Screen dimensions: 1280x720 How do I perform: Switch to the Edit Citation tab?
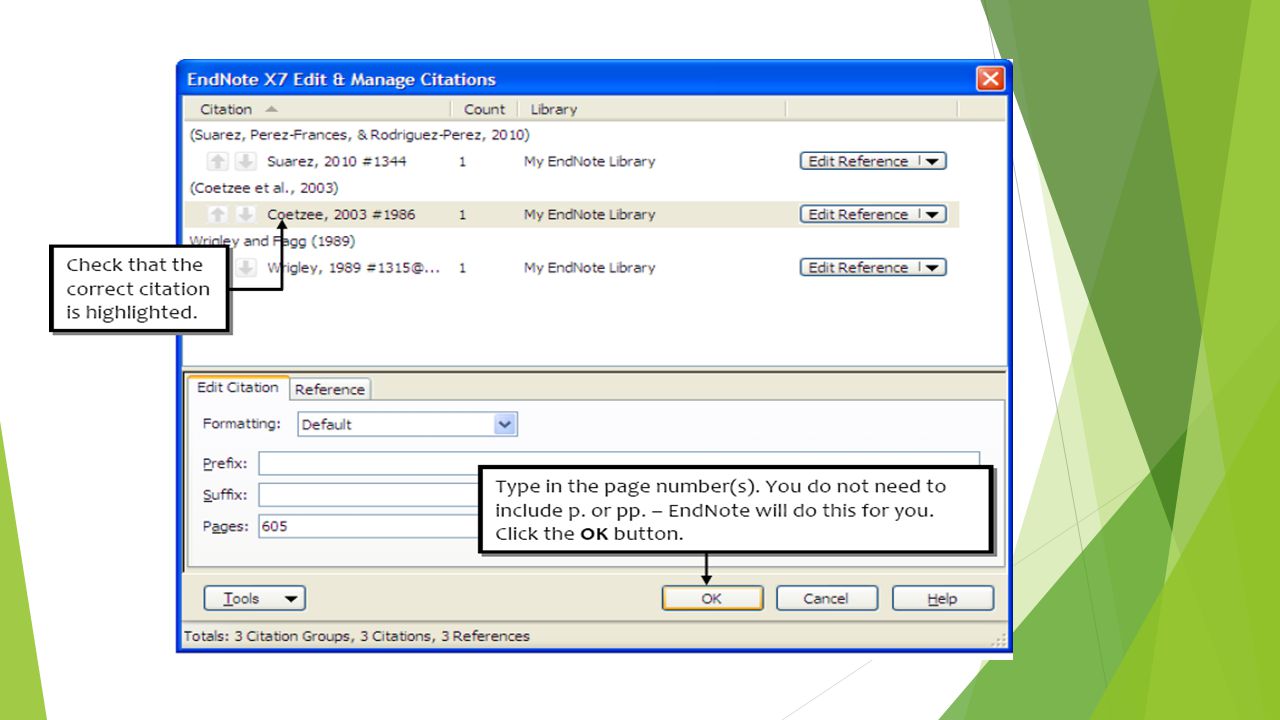pyautogui.click(x=238, y=387)
